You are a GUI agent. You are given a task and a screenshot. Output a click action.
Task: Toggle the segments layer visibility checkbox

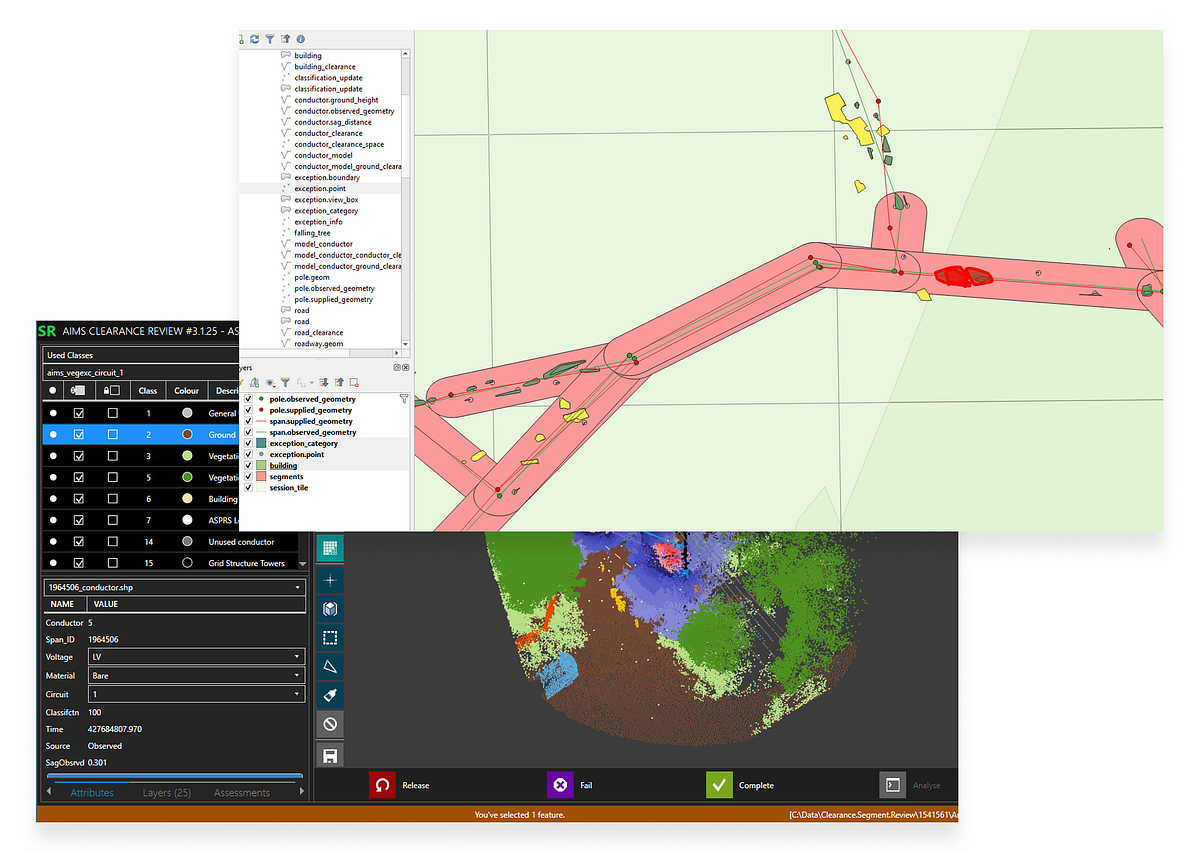point(248,477)
